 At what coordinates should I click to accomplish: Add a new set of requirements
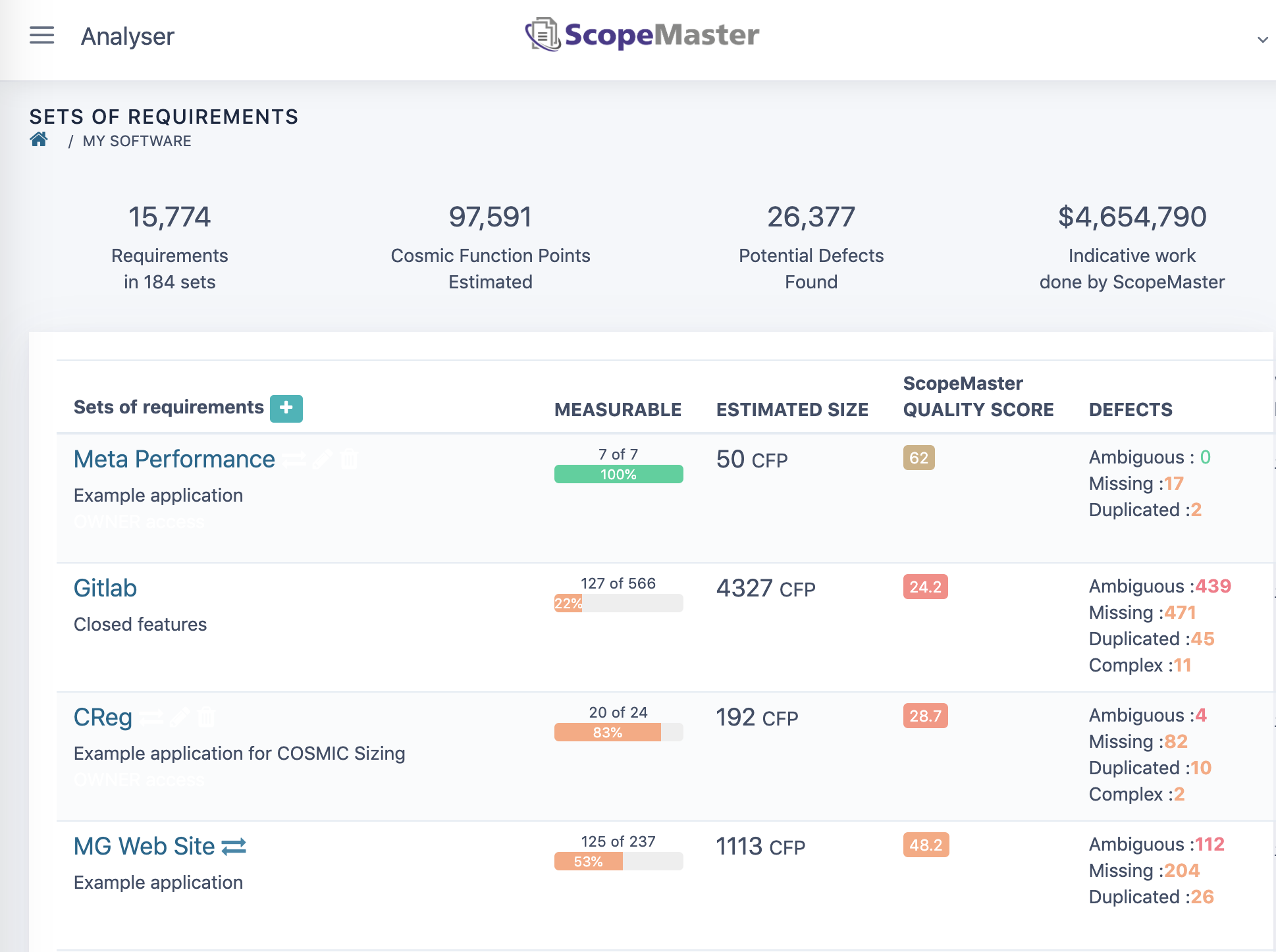[x=286, y=408]
